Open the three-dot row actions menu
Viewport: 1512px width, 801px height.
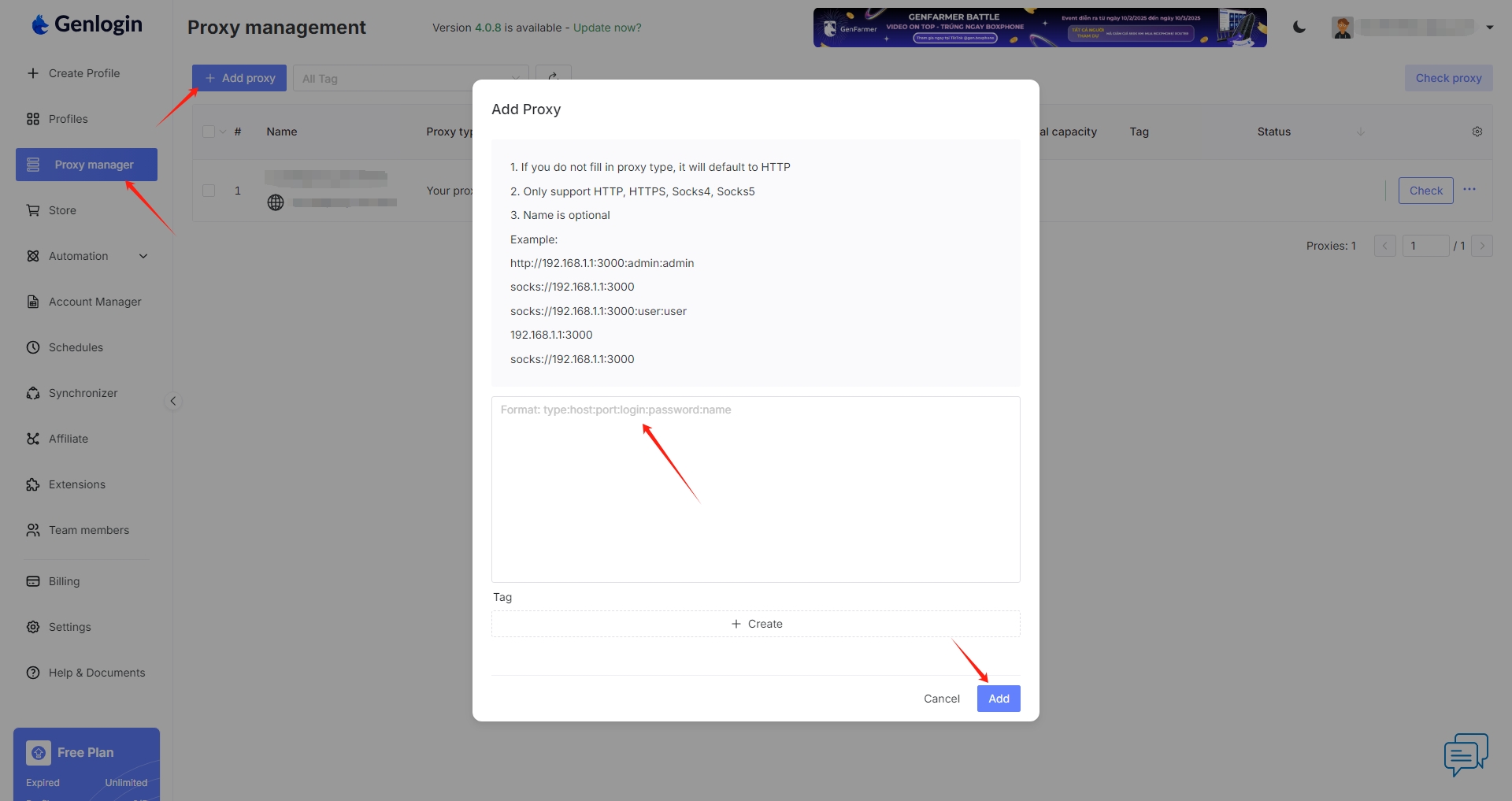point(1469,190)
